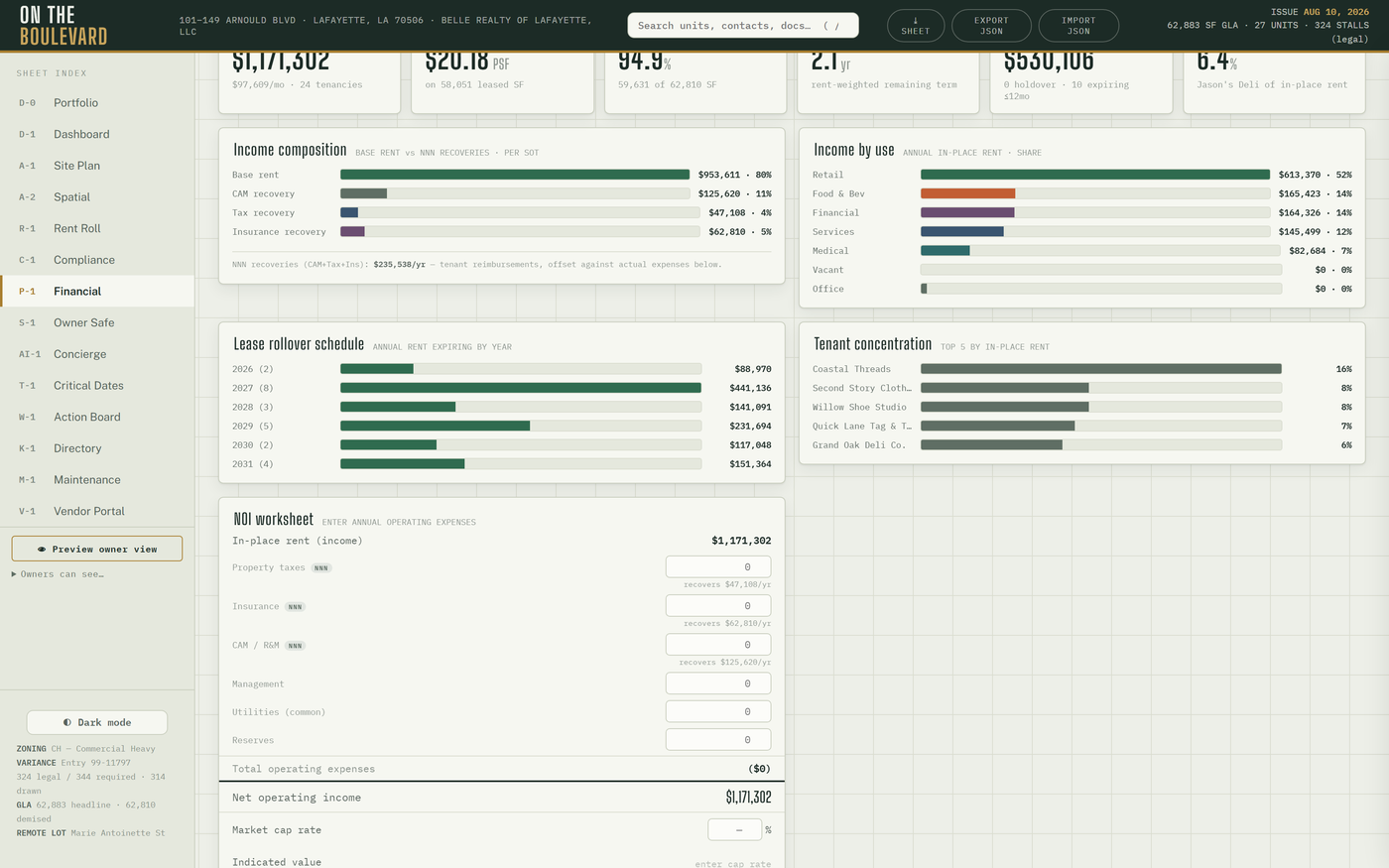Click the "$235,538/yr" NNN recoveries figure
1389x868 pixels.
pos(399,265)
